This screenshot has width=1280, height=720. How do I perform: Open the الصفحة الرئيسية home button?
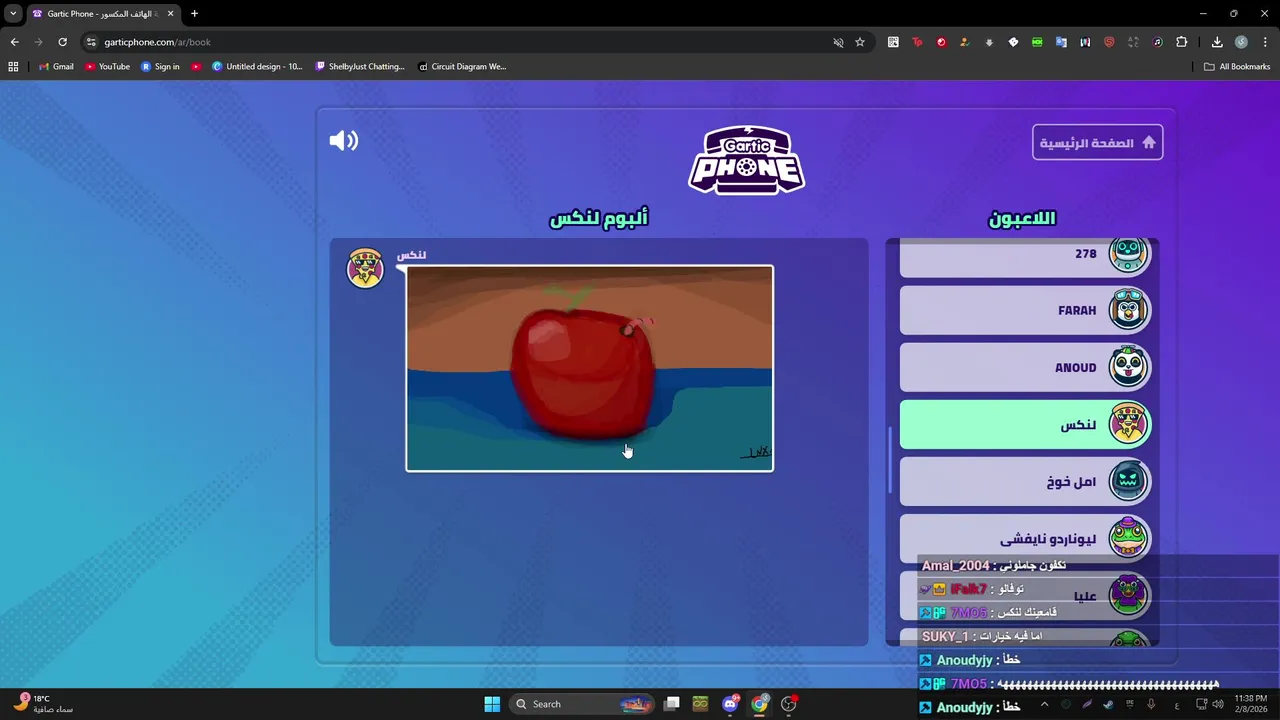[1097, 142]
